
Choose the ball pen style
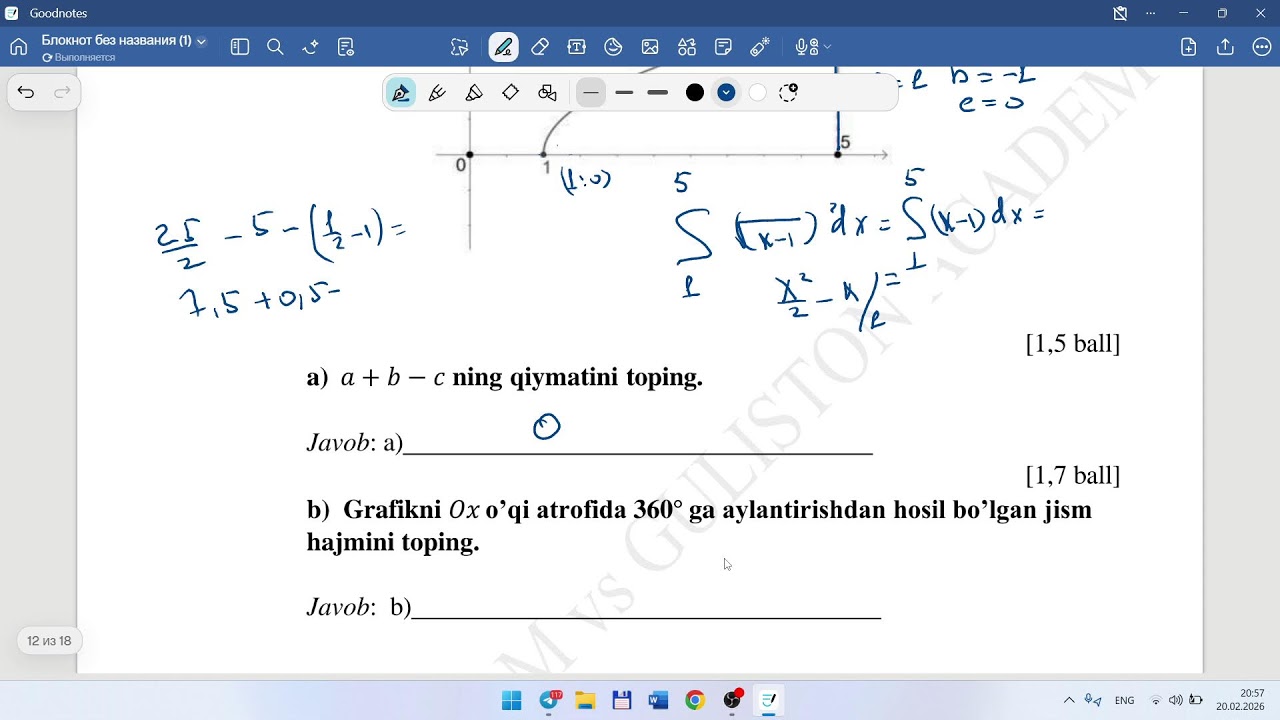coord(437,93)
